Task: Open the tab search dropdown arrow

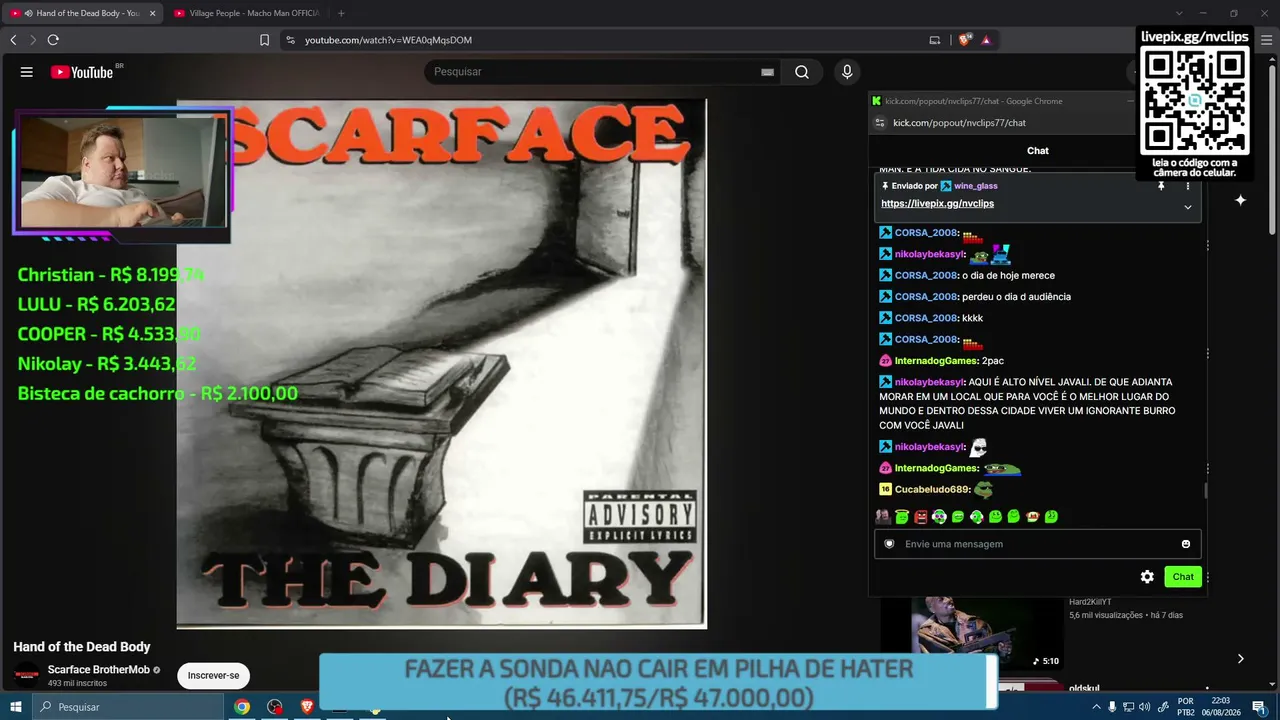Action: 1179,13
